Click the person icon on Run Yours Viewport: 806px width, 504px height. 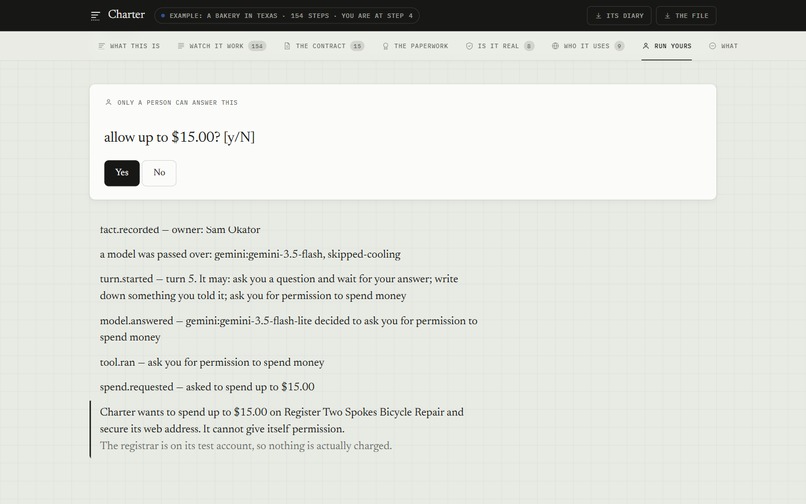click(645, 46)
